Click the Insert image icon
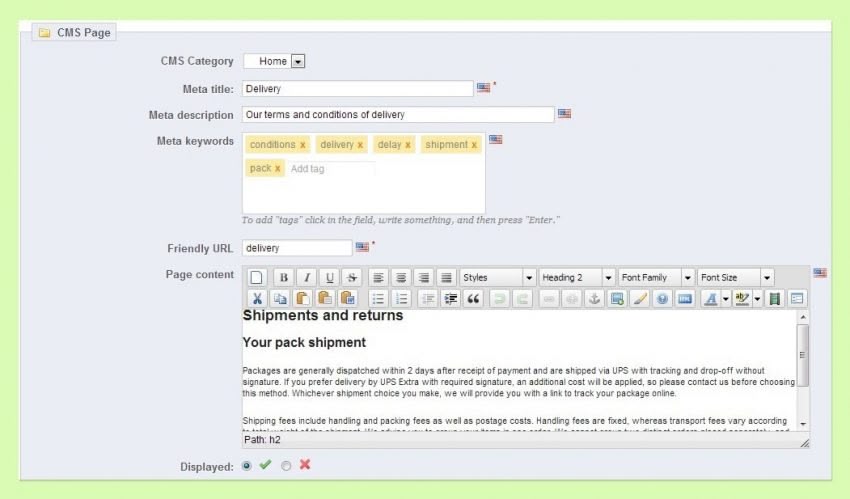Viewport: 850px width, 499px height. click(617, 299)
